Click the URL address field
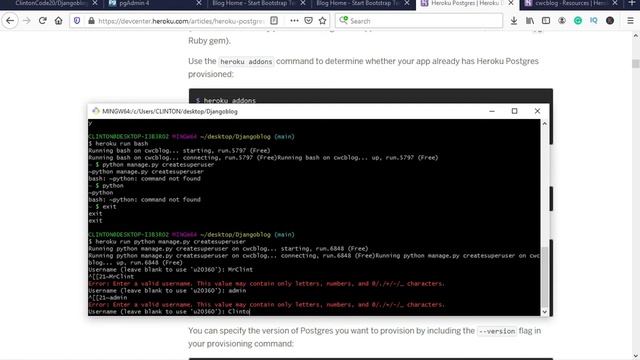 (181, 21)
